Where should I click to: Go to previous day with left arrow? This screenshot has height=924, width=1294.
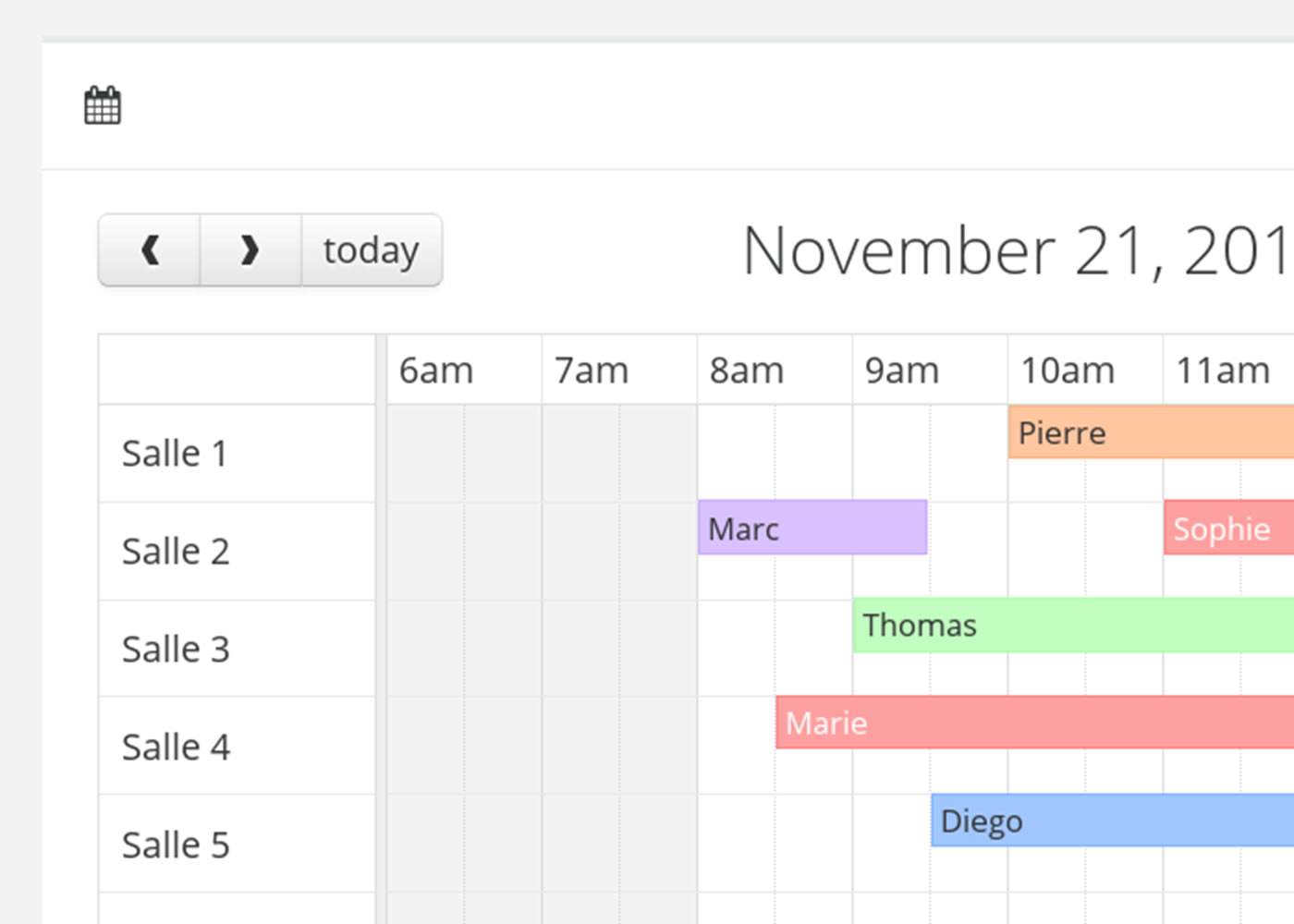coord(150,250)
